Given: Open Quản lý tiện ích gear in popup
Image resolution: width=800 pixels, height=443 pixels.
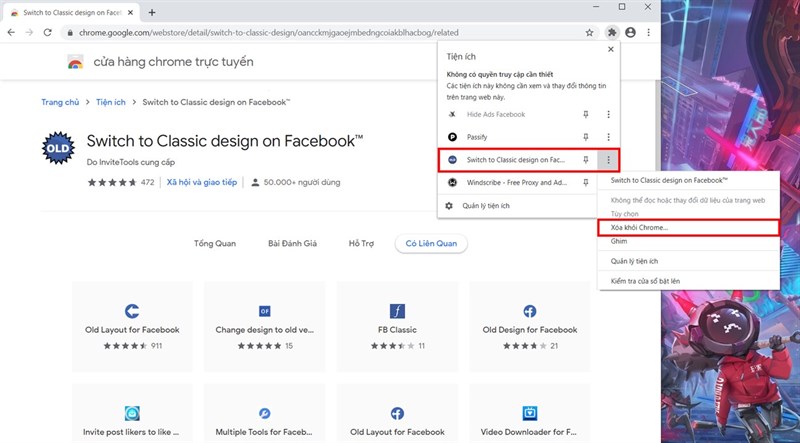Looking at the screenshot, I should tap(449, 206).
